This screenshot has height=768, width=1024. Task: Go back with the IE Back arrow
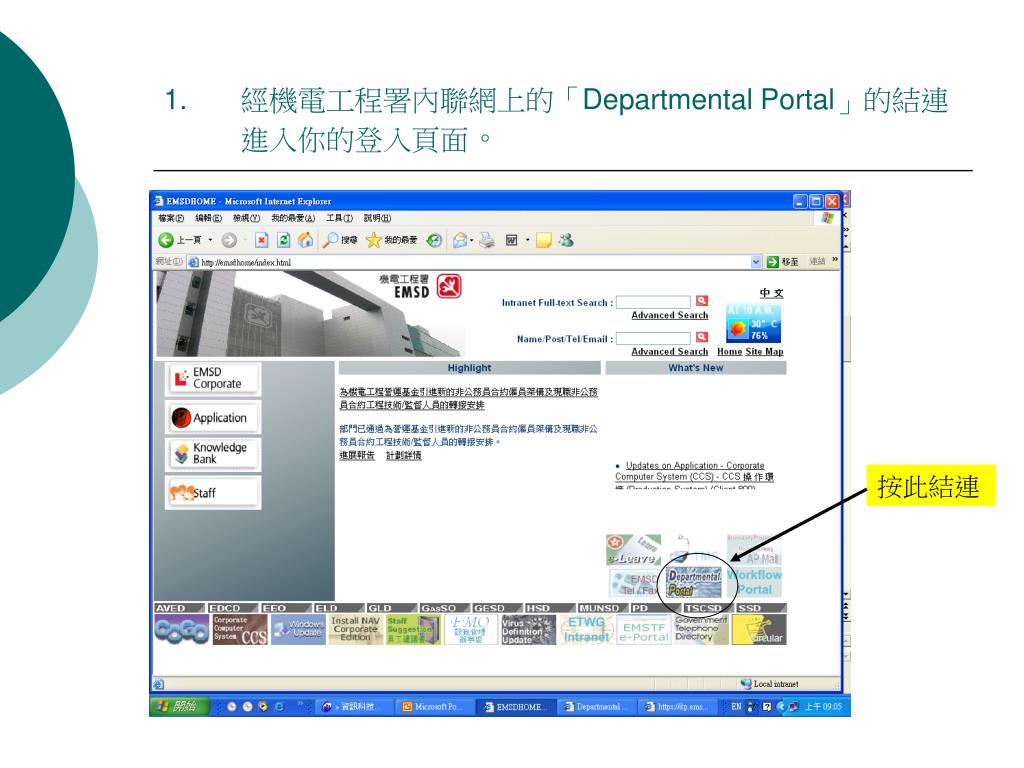coord(166,240)
